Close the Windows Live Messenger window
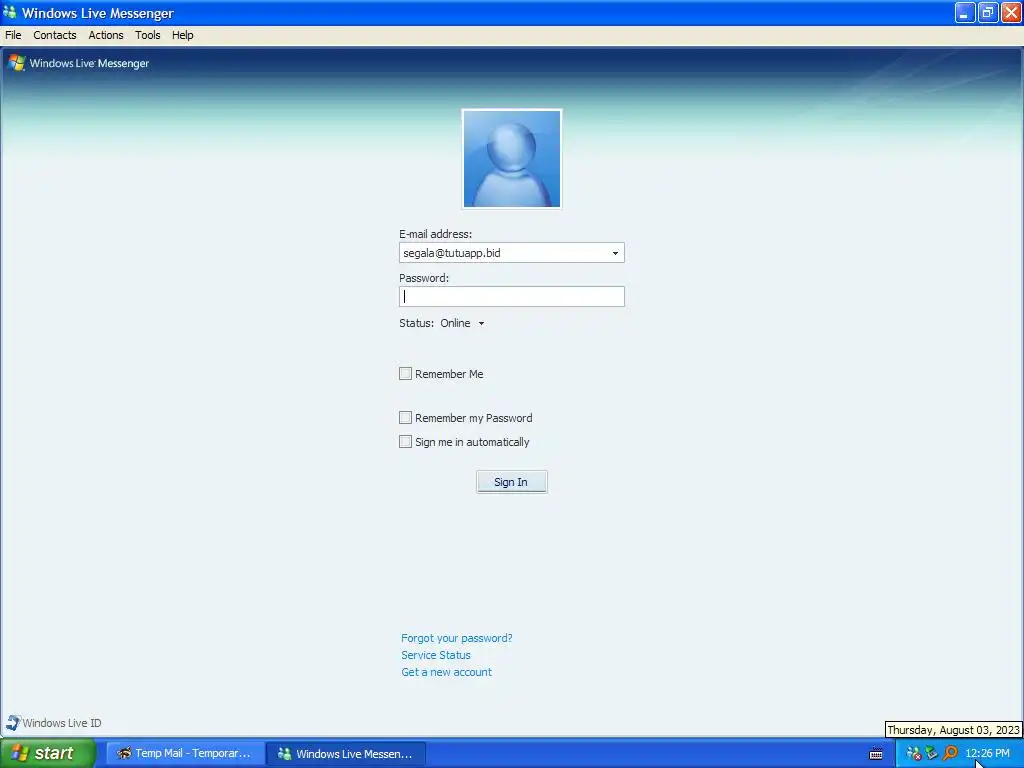Viewport: 1024px width, 768px height. [x=1010, y=12]
